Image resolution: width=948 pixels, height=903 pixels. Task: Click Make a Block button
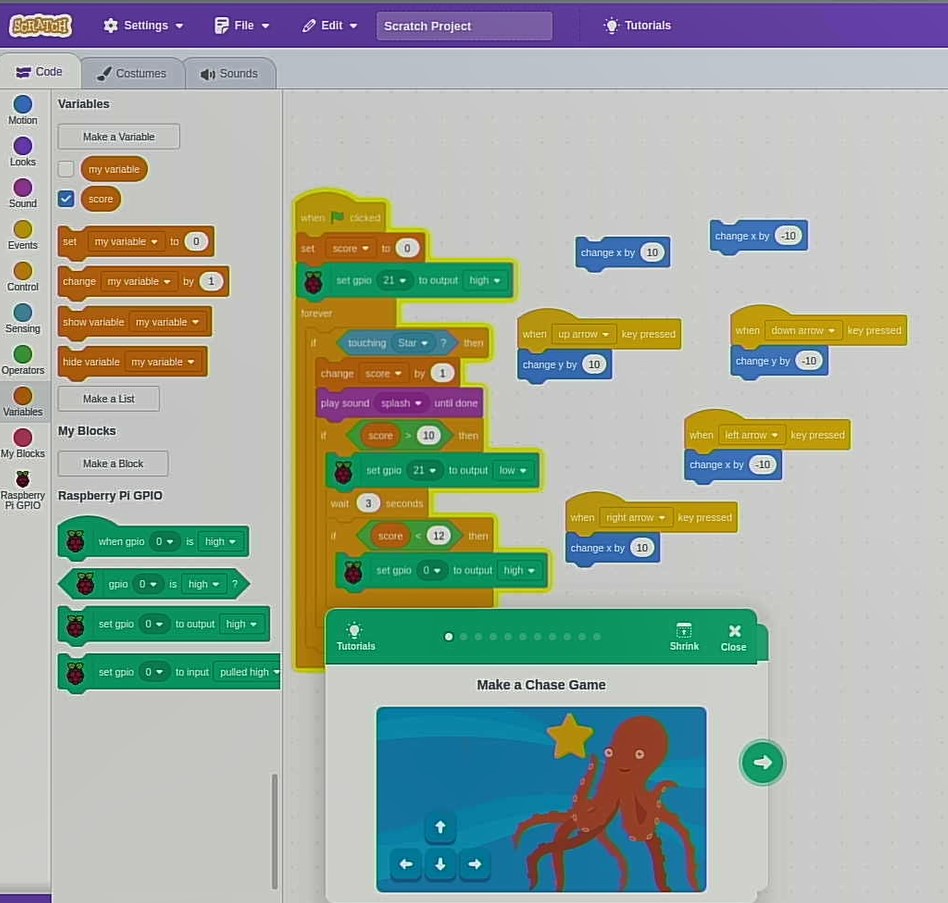coord(113,464)
